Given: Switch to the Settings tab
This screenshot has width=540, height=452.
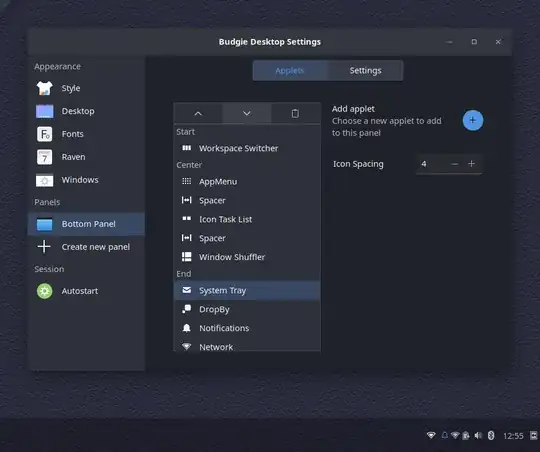Looking at the screenshot, I should tap(365, 71).
